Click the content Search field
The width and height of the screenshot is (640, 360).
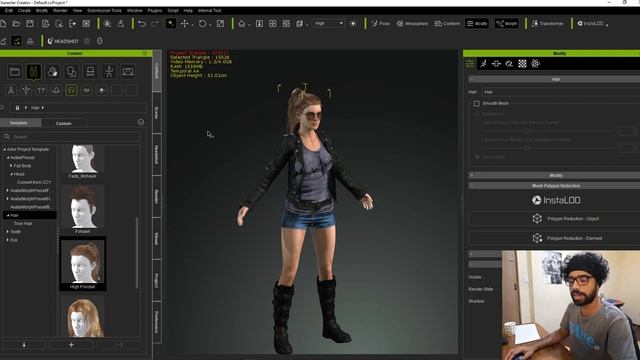tap(71, 137)
